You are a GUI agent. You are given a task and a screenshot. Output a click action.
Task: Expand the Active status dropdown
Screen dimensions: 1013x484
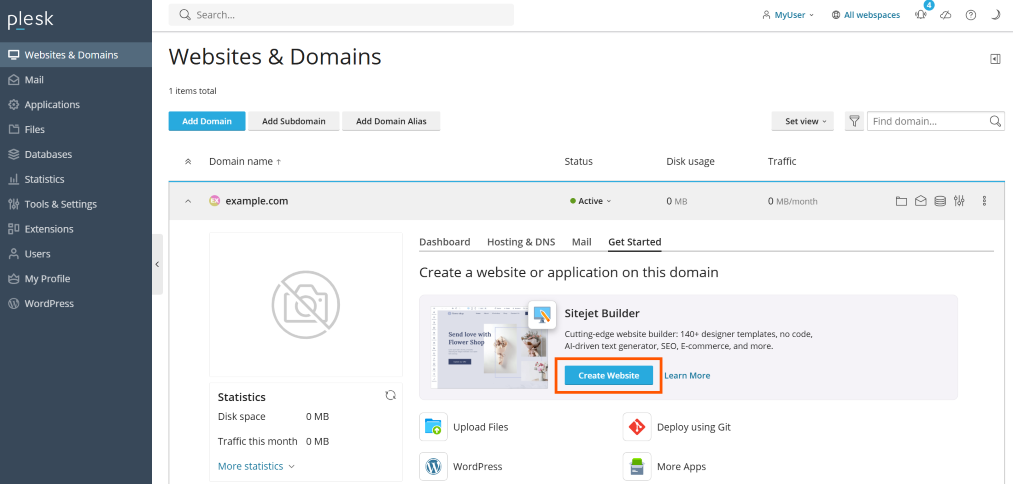point(591,201)
